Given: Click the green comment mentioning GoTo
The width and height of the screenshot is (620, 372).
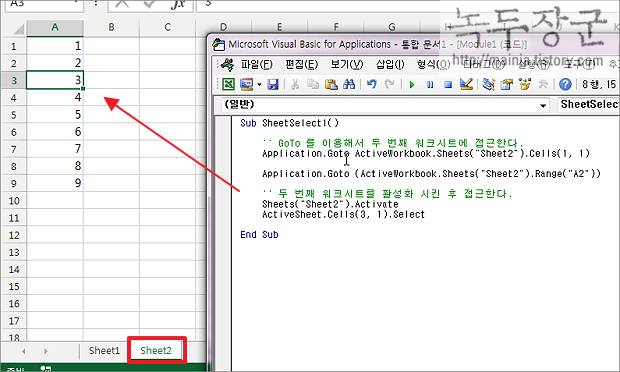Looking at the screenshot, I should pos(393,143).
